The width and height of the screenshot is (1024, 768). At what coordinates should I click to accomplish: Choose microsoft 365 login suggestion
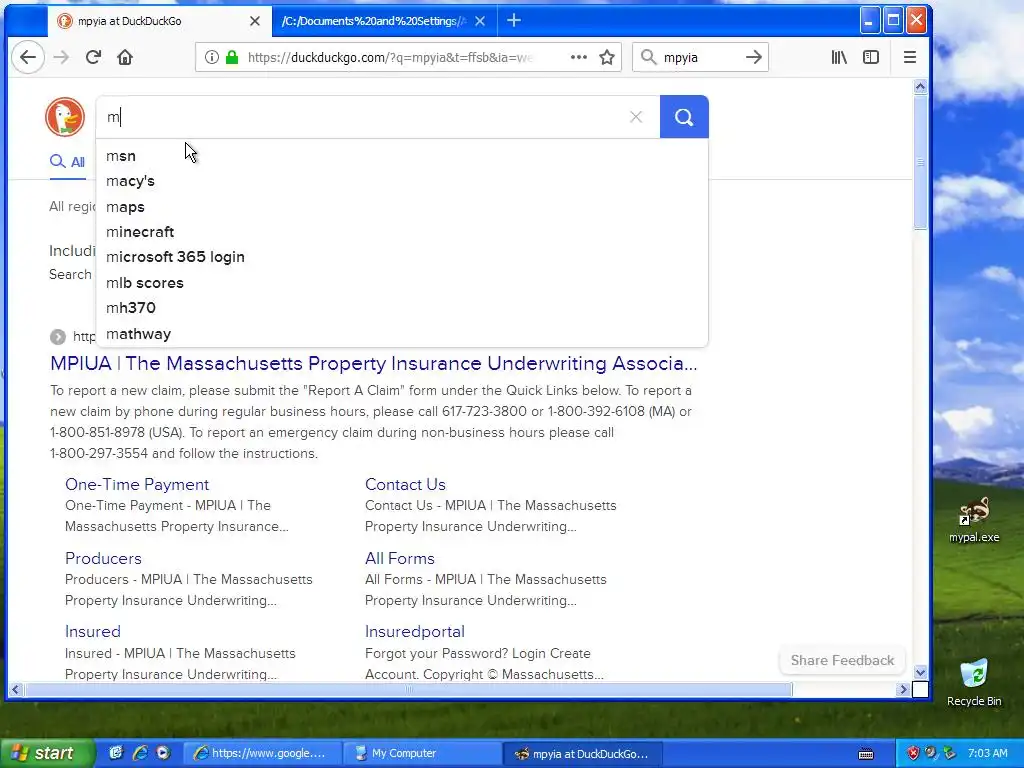click(x=402, y=257)
